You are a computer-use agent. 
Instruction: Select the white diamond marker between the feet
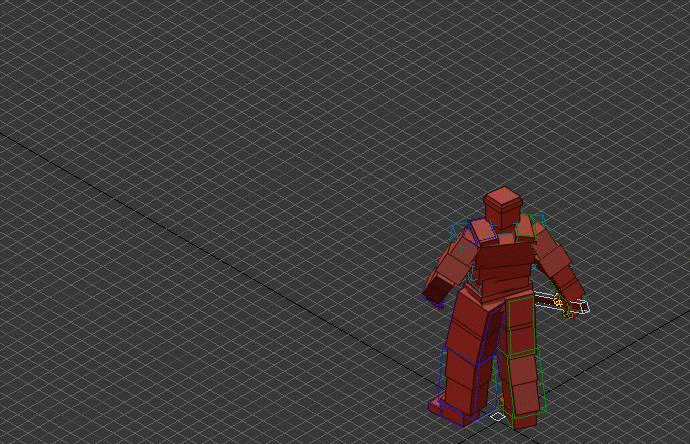[498, 416]
